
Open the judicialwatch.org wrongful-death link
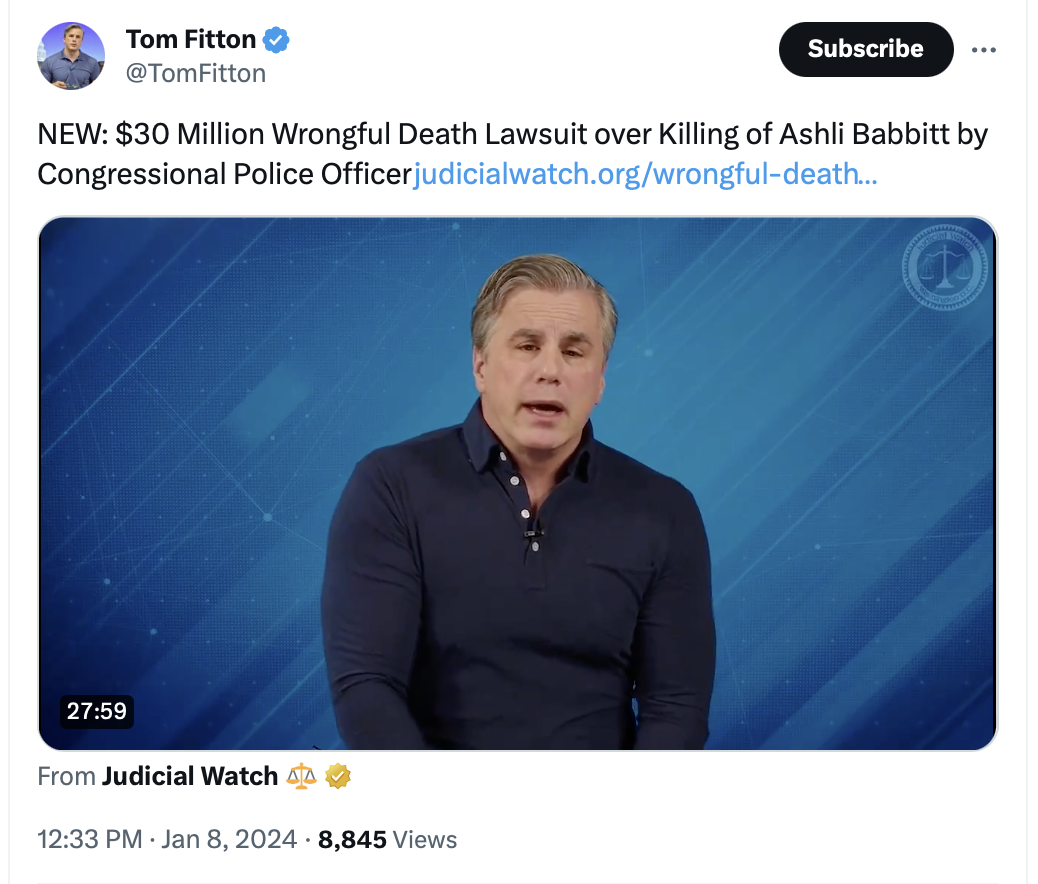tap(646, 174)
